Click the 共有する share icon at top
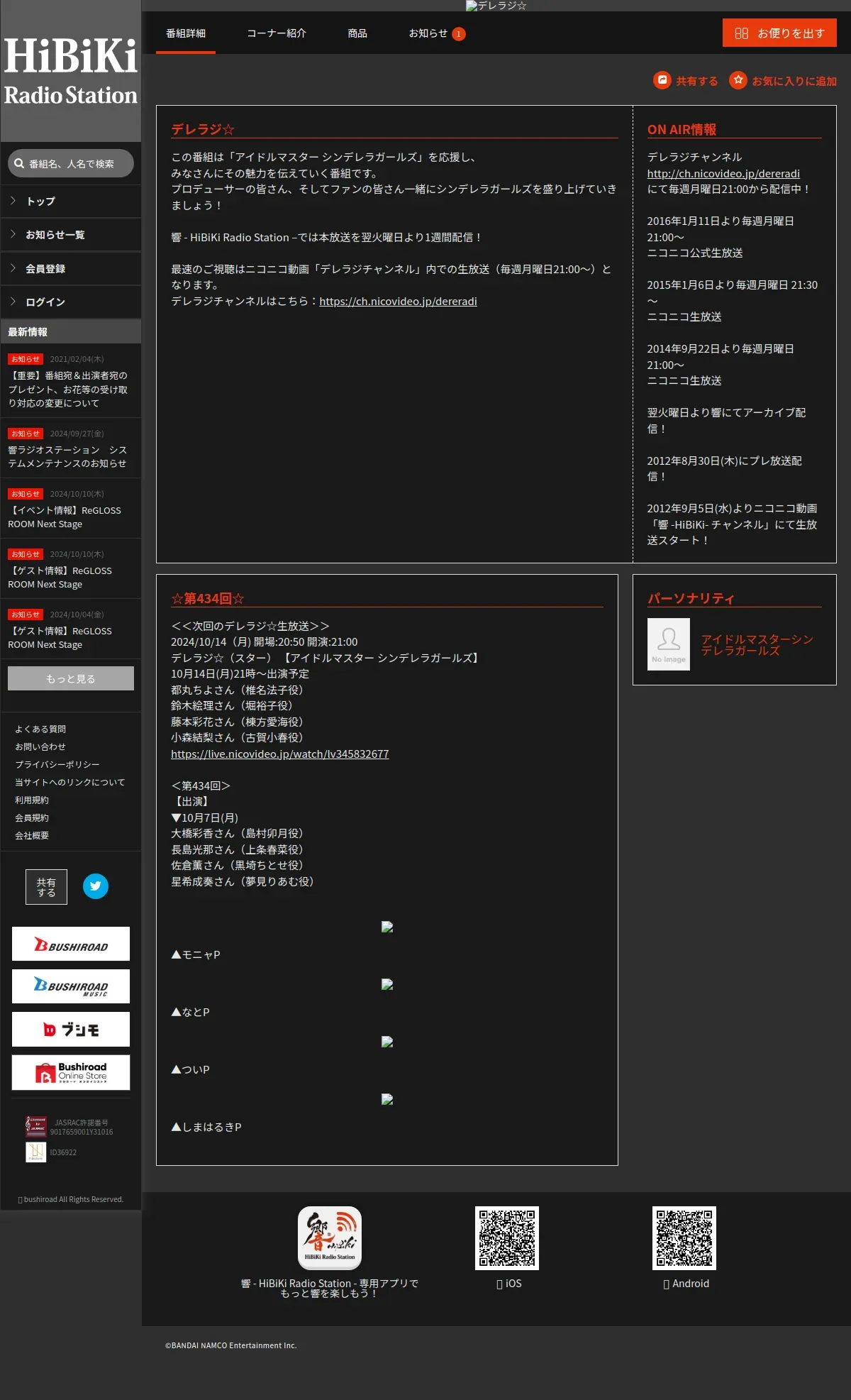 (662, 80)
